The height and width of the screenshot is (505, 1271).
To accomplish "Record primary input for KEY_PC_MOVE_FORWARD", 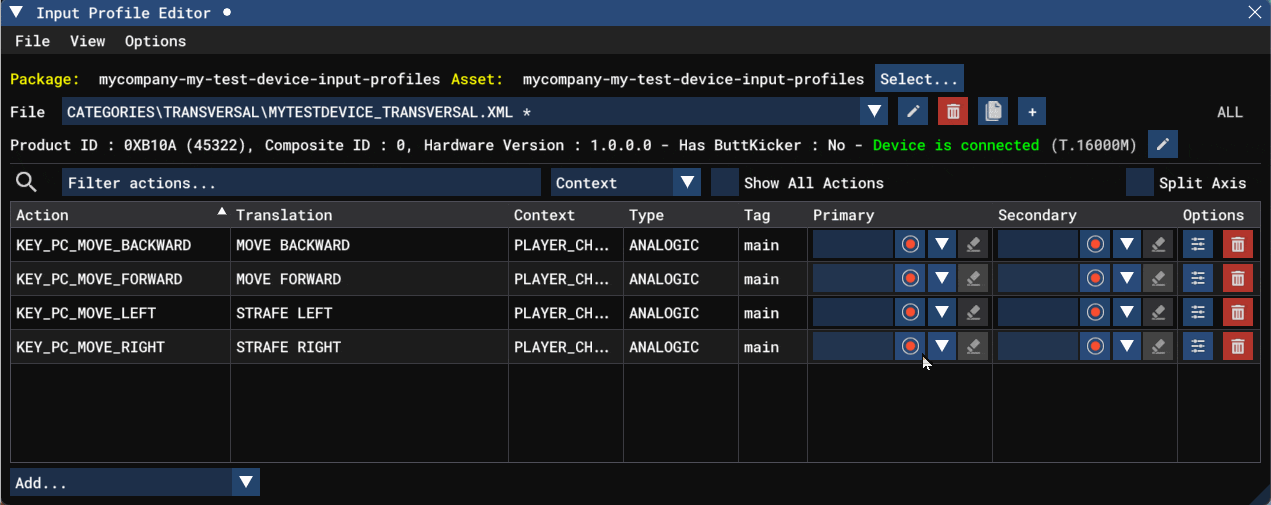I will click(910, 279).
